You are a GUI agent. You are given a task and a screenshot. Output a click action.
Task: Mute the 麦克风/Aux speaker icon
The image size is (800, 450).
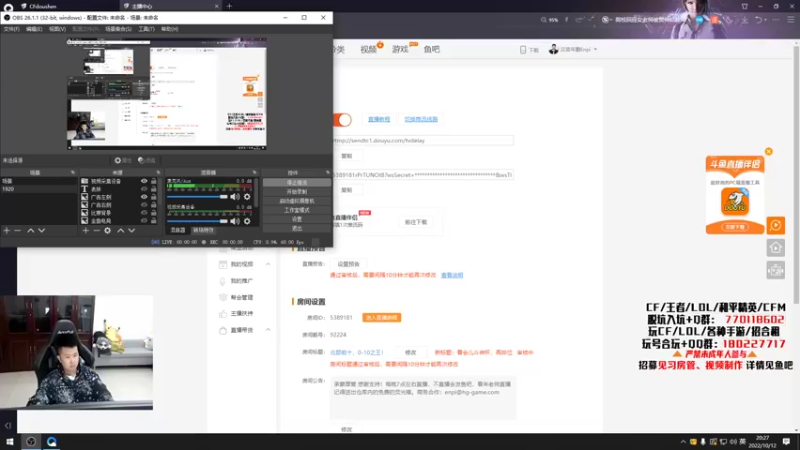click(235, 197)
